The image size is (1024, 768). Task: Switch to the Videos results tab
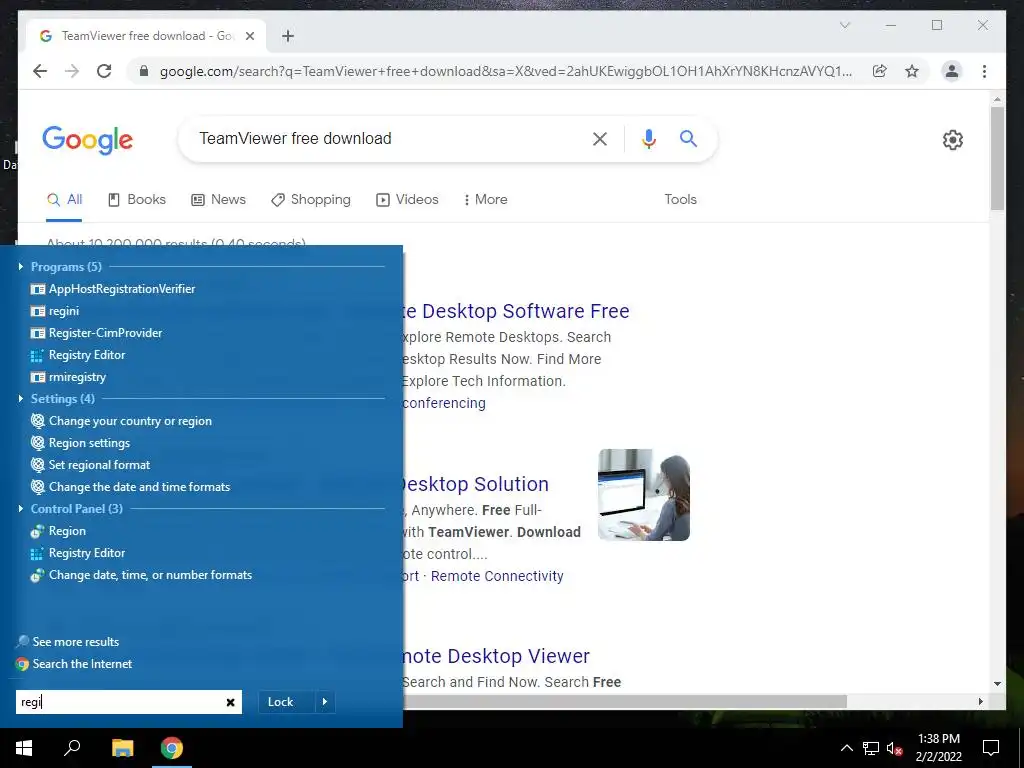[407, 200]
